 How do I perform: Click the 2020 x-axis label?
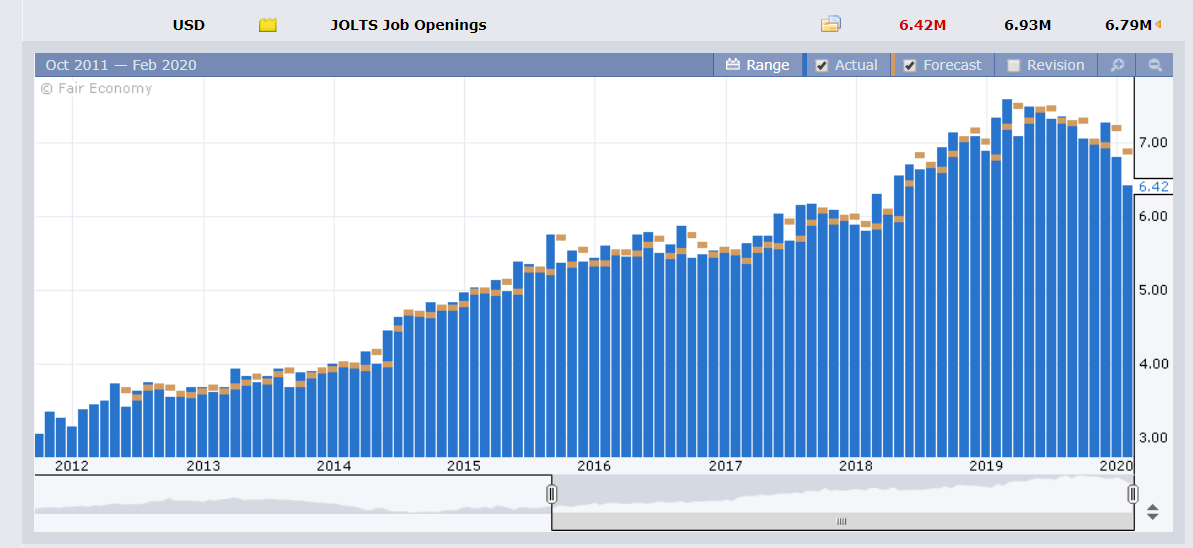pos(1116,466)
